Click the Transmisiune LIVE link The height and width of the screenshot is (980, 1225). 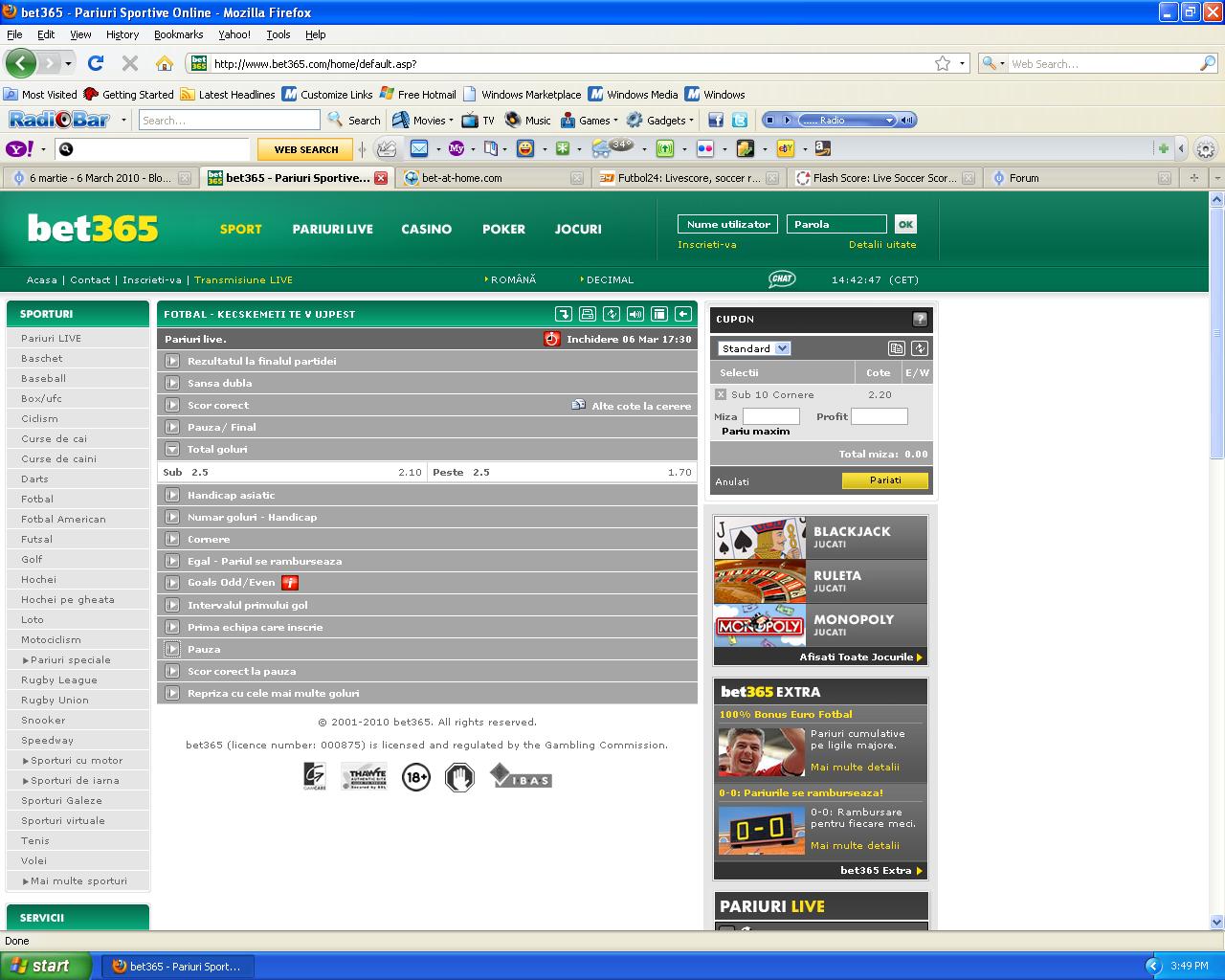tap(243, 280)
